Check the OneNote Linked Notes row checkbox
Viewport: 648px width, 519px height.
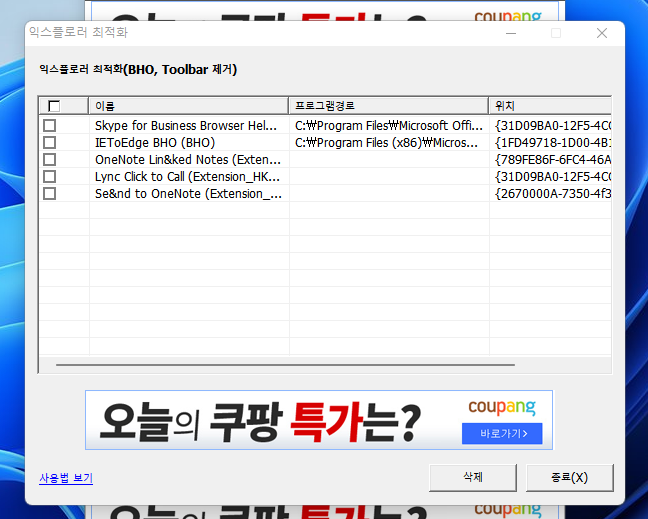(x=50, y=160)
